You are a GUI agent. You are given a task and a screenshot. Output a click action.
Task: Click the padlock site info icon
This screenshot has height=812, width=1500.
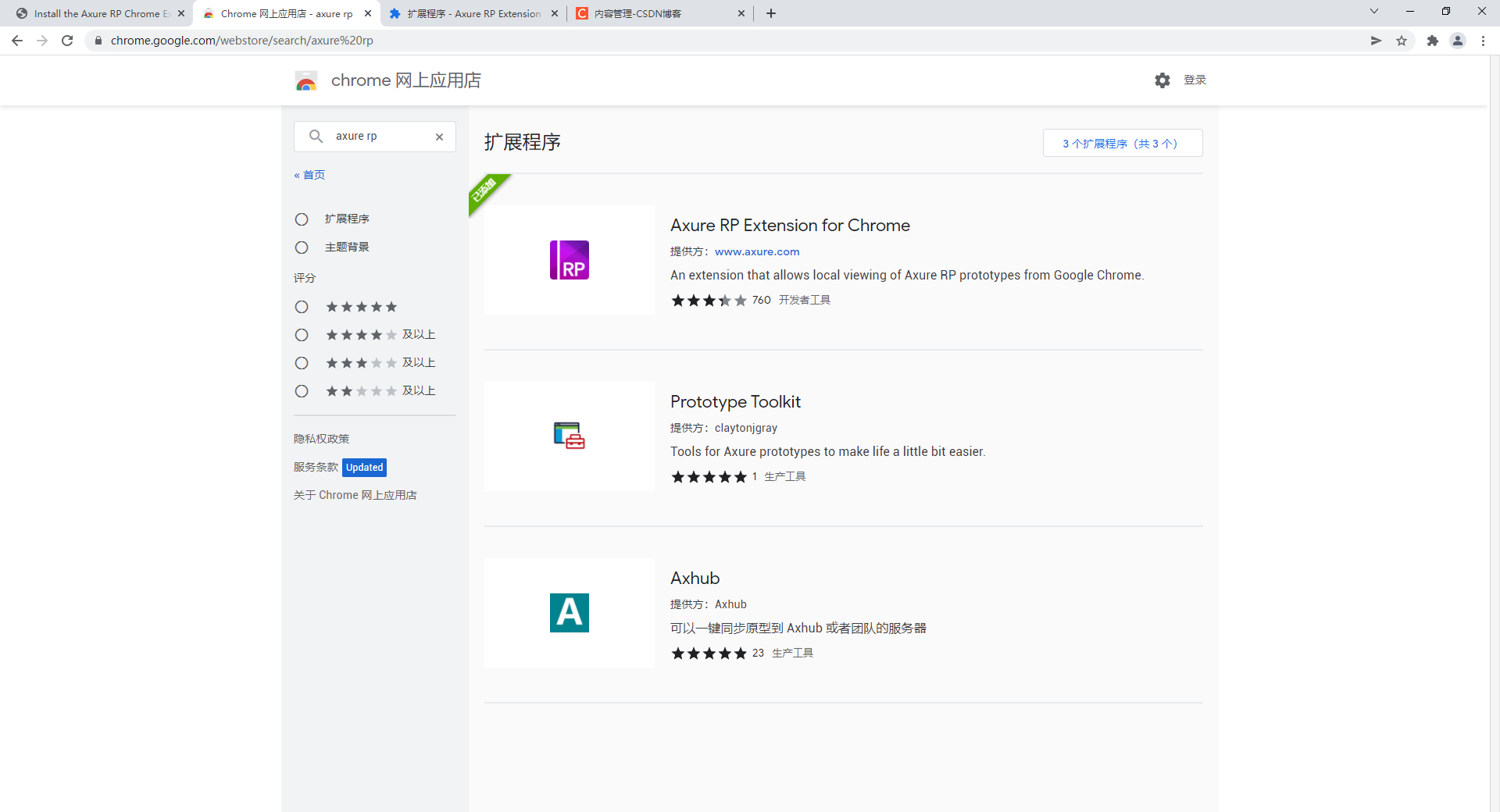[98, 41]
